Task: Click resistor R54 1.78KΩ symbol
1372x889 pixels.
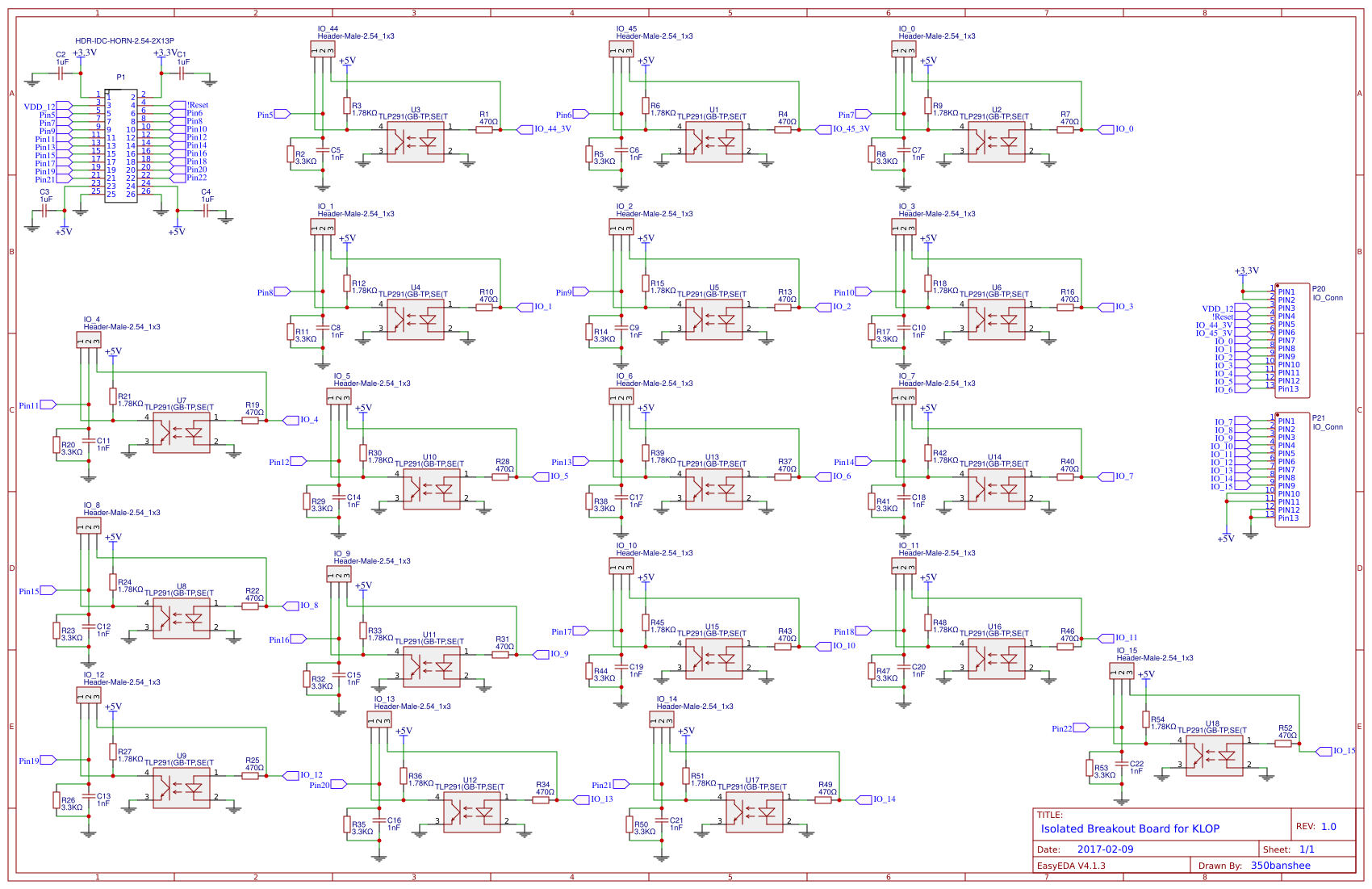Action: 1146,719
